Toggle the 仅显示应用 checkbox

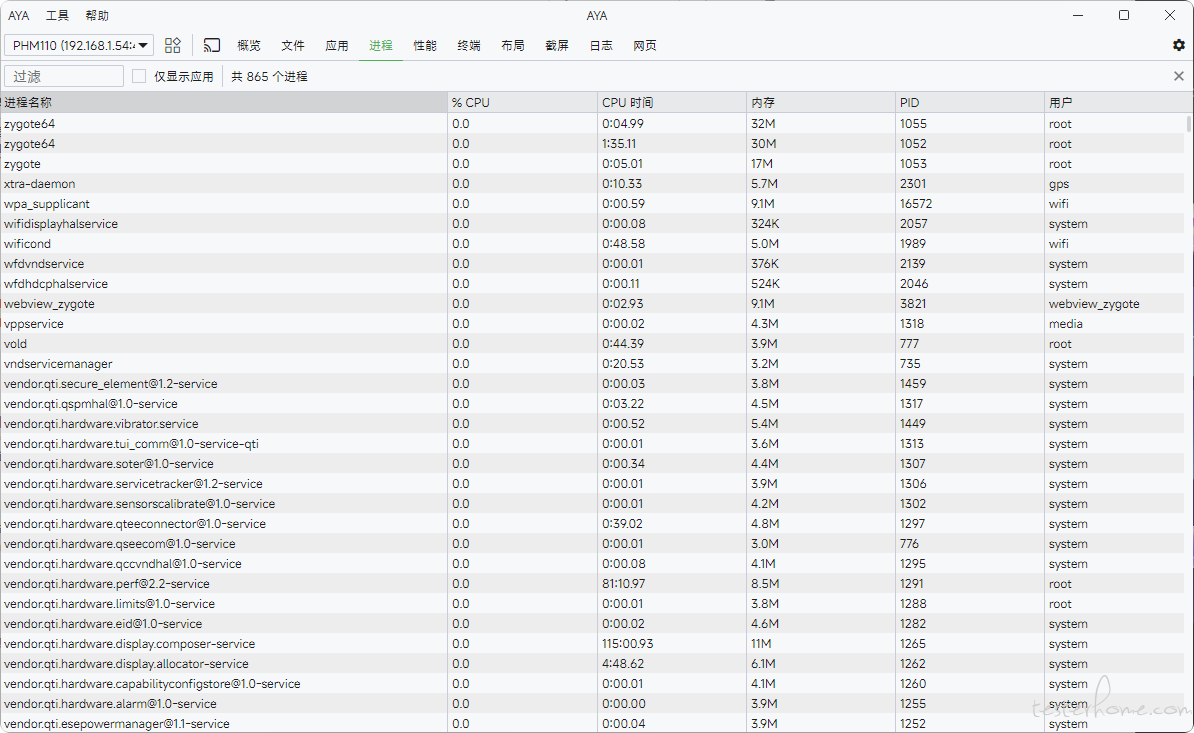click(139, 76)
